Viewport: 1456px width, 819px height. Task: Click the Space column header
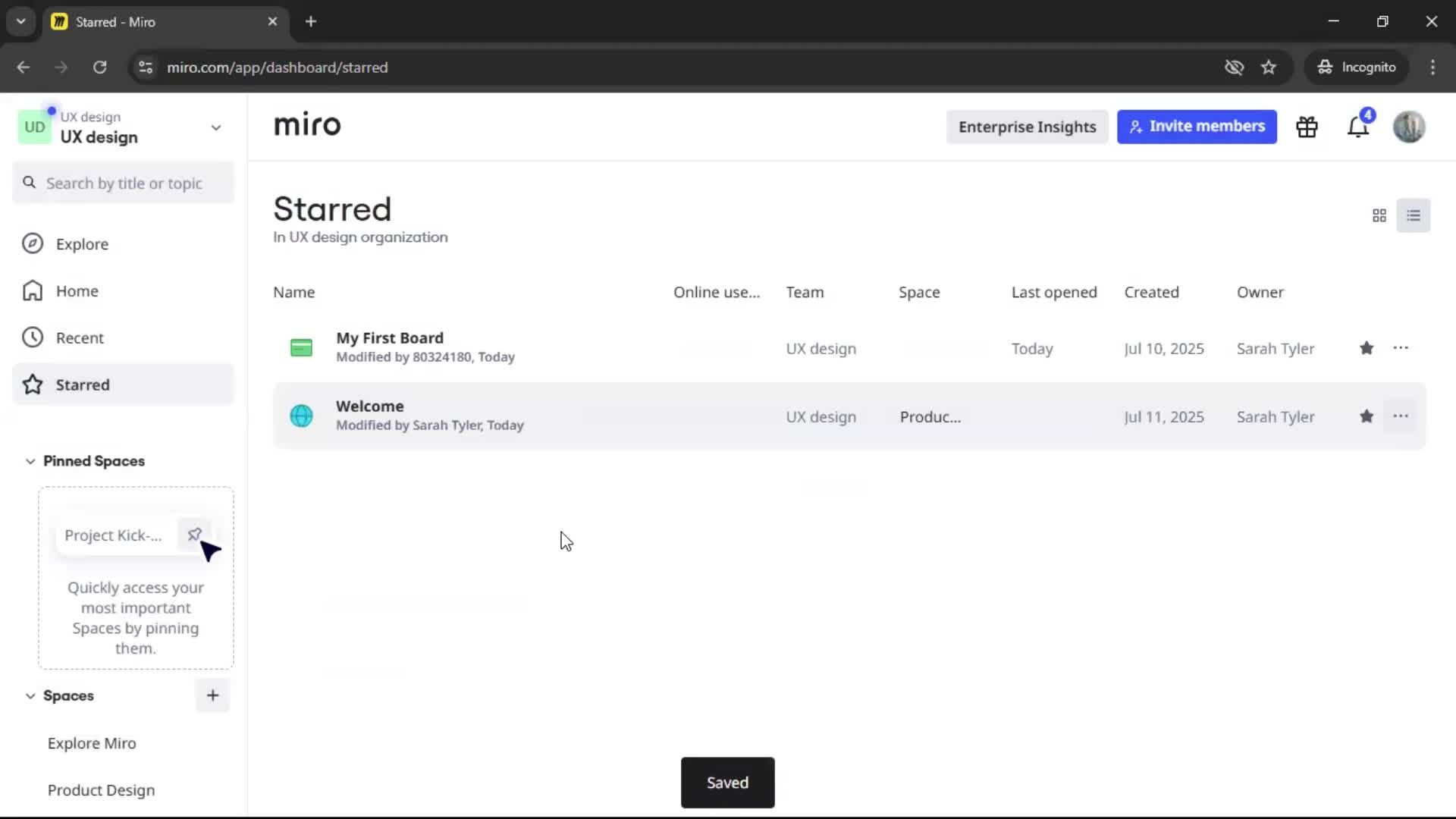click(919, 292)
